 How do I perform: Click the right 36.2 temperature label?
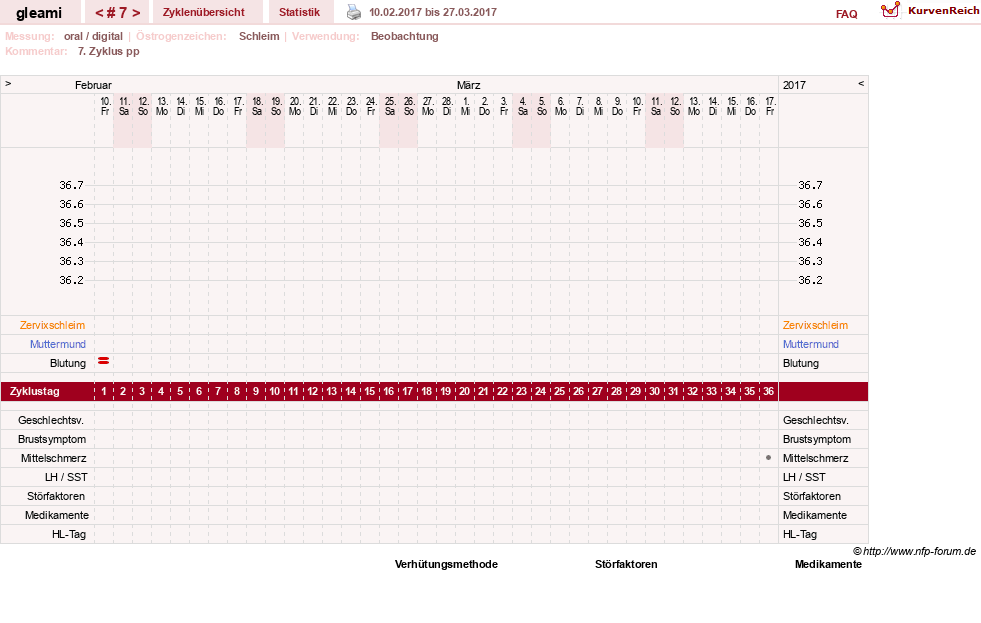(x=810, y=280)
